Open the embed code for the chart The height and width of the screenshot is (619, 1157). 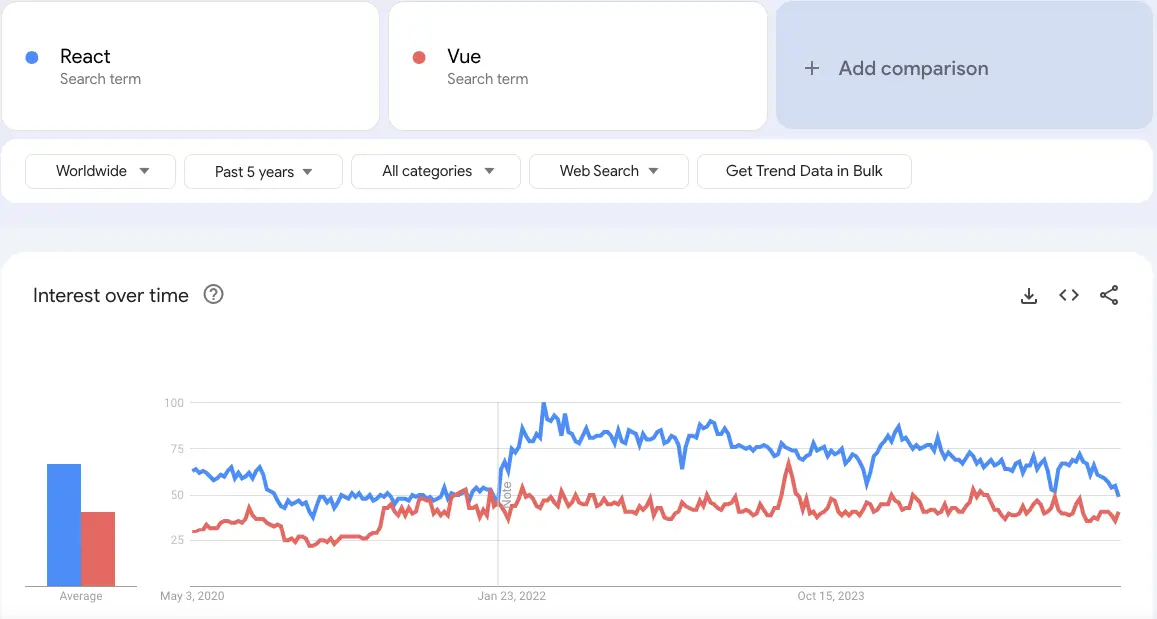pos(1069,295)
